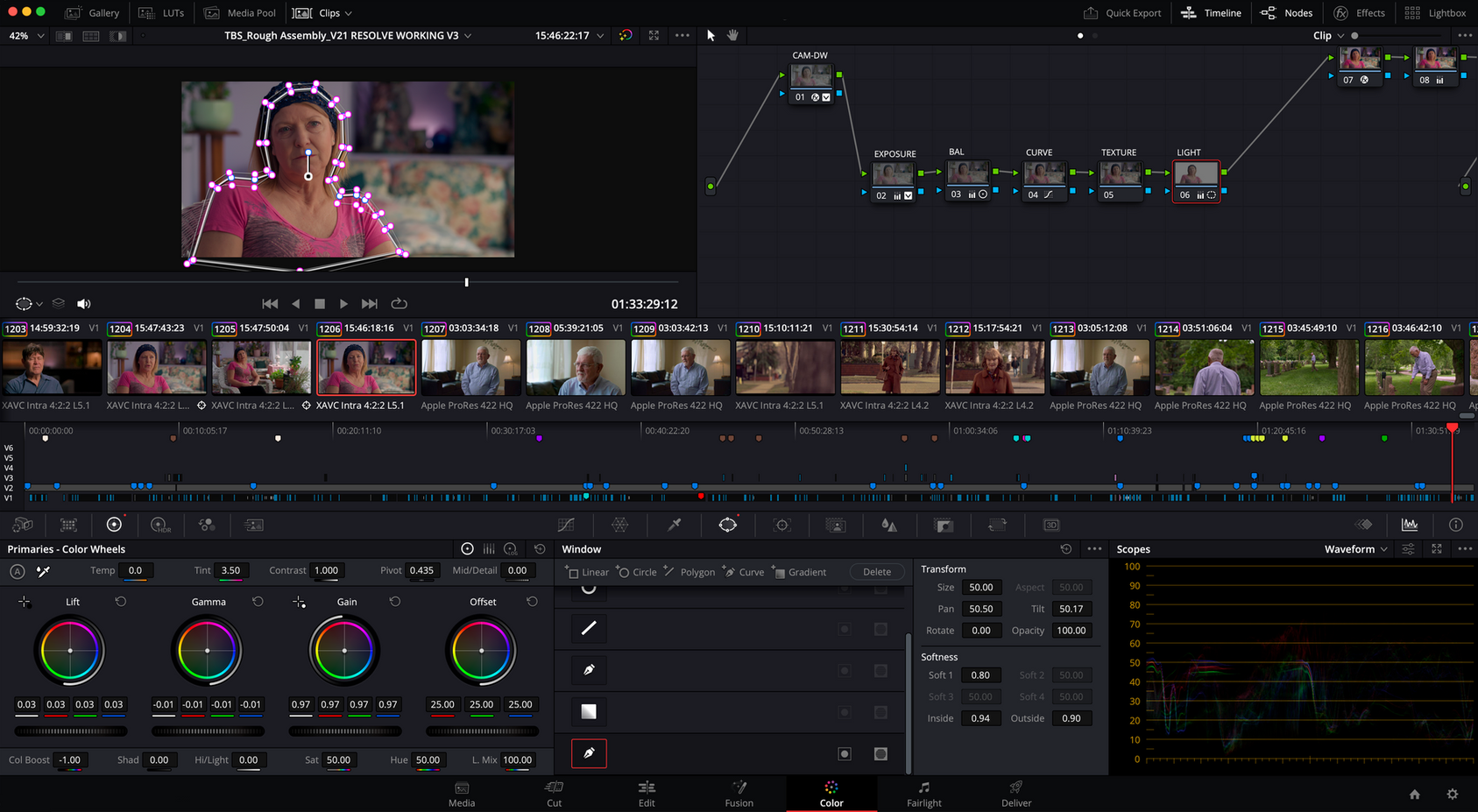Add a Linear window
Image resolution: width=1478 pixels, height=812 pixels.
click(587, 572)
